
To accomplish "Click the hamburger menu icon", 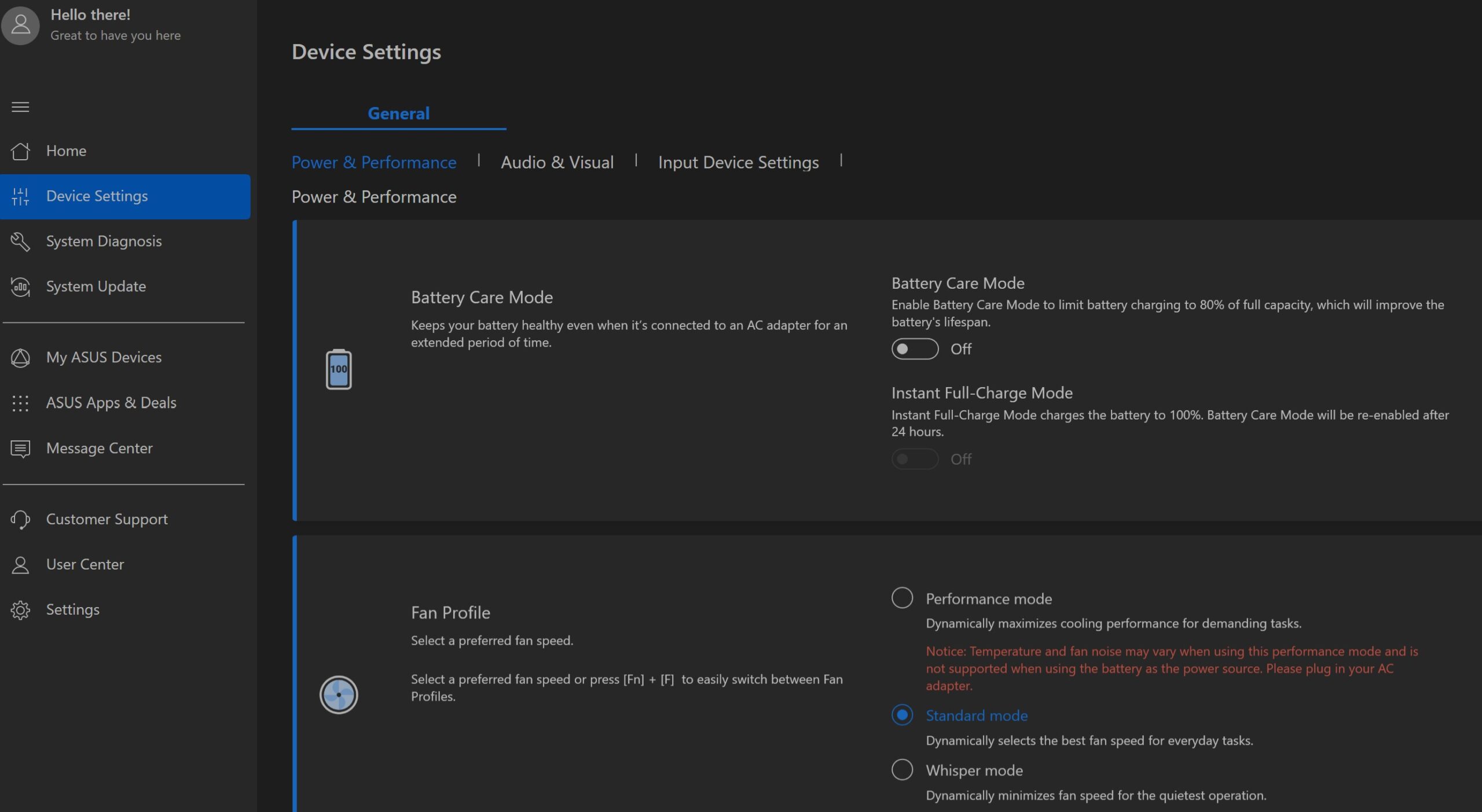I will click(20, 107).
